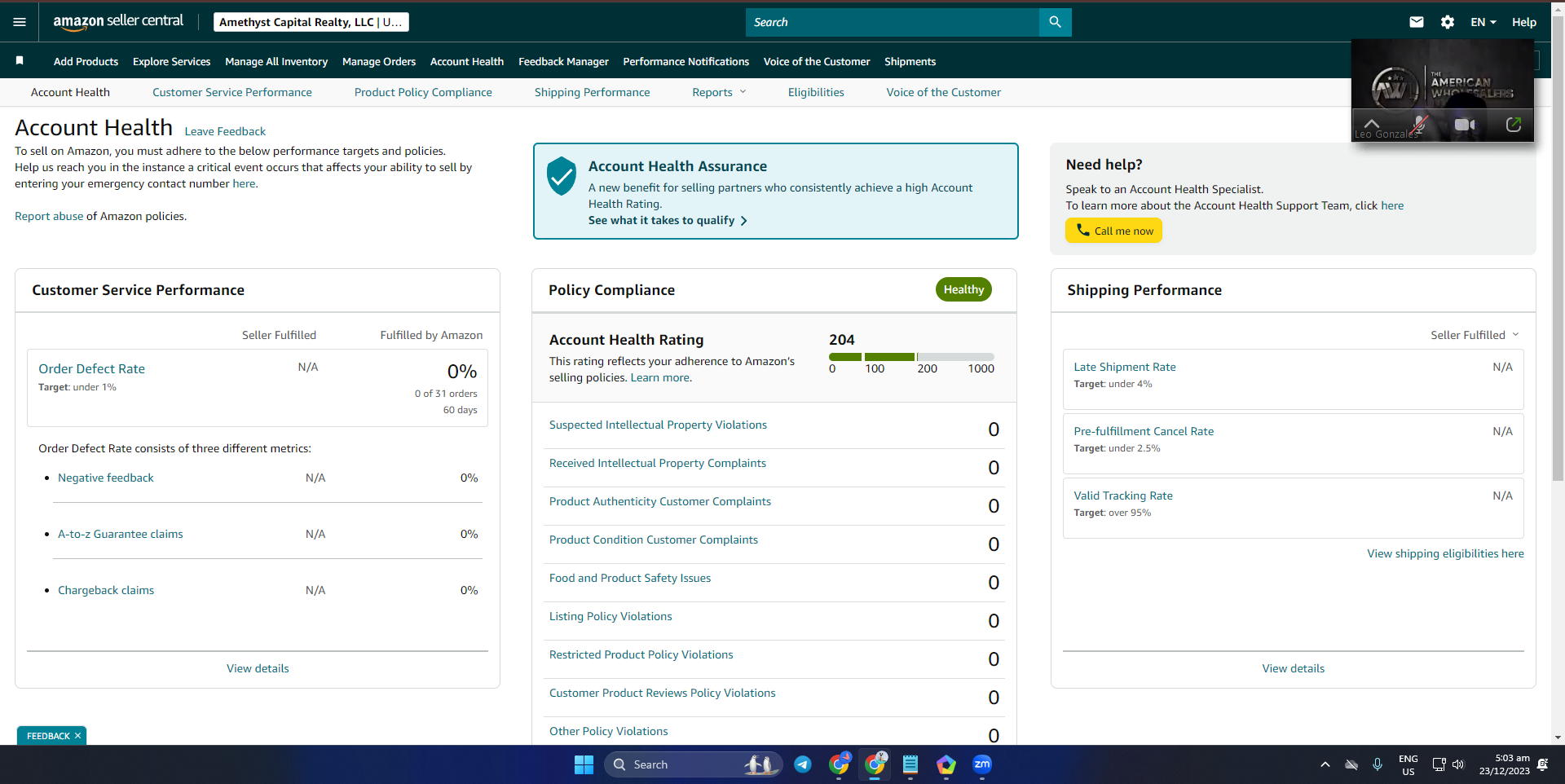Close the FEEDBACK tab

pyautogui.click(x=78, y=736)
